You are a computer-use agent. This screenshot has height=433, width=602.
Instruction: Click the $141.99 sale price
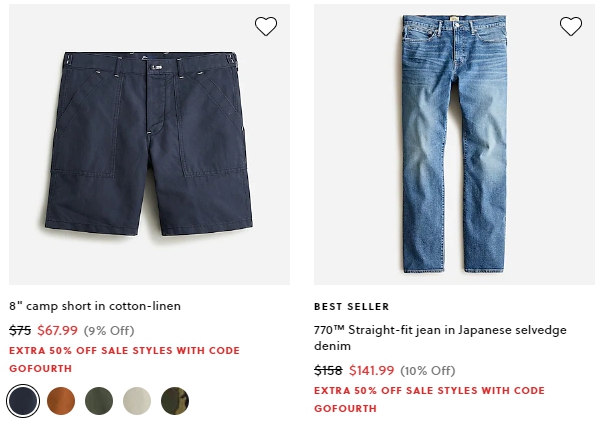click(371, 370)
